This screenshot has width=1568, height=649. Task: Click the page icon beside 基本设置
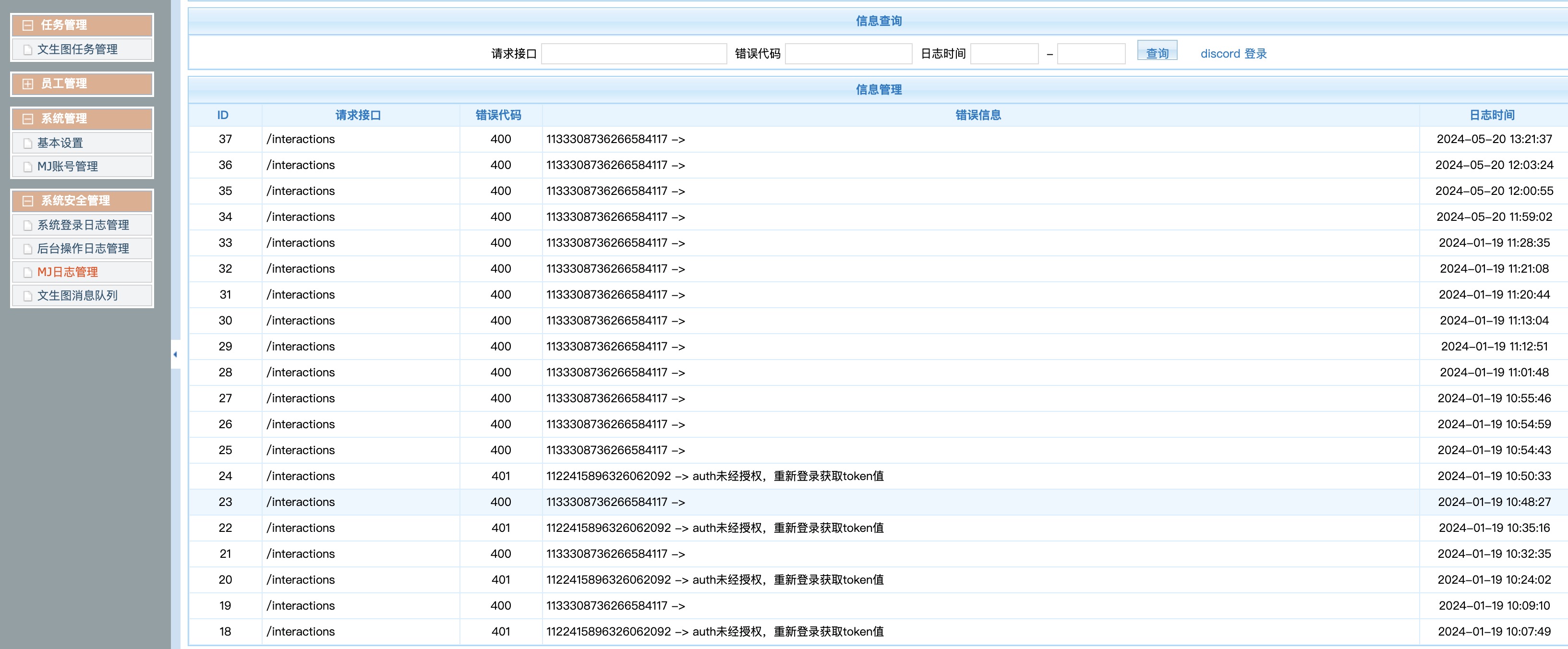(27, 144)
